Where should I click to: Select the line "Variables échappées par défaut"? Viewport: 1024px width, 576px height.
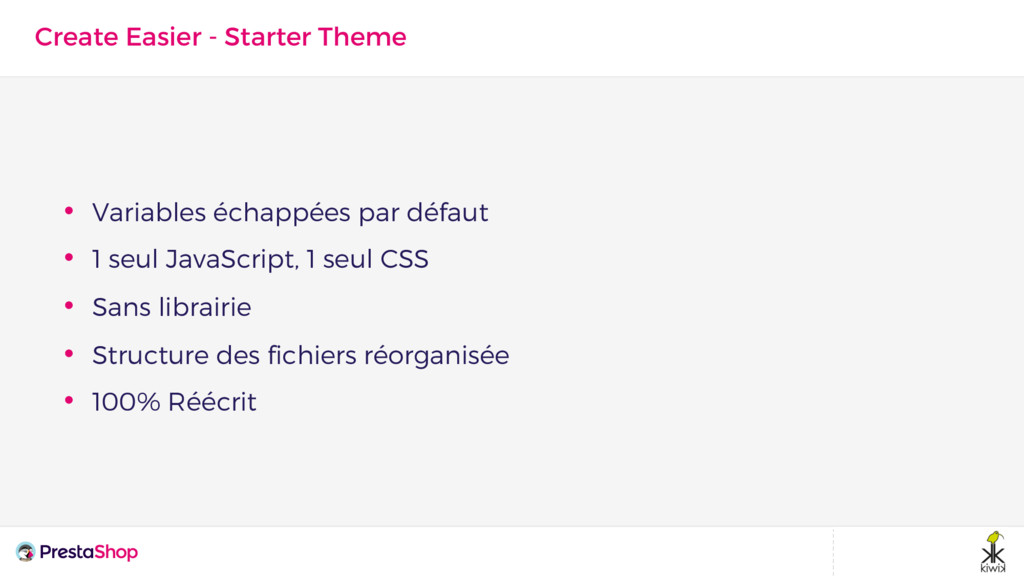(x=290, y=213)
